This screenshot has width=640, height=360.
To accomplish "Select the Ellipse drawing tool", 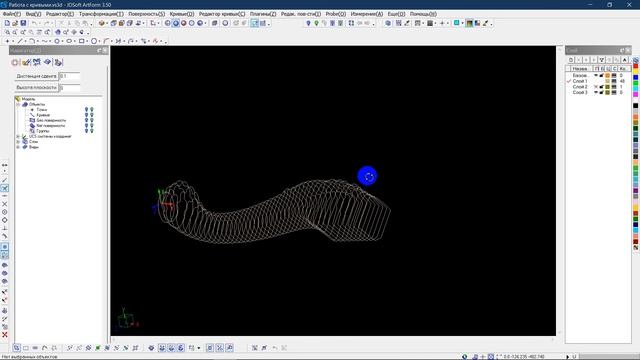I will [x=69, y=41].
